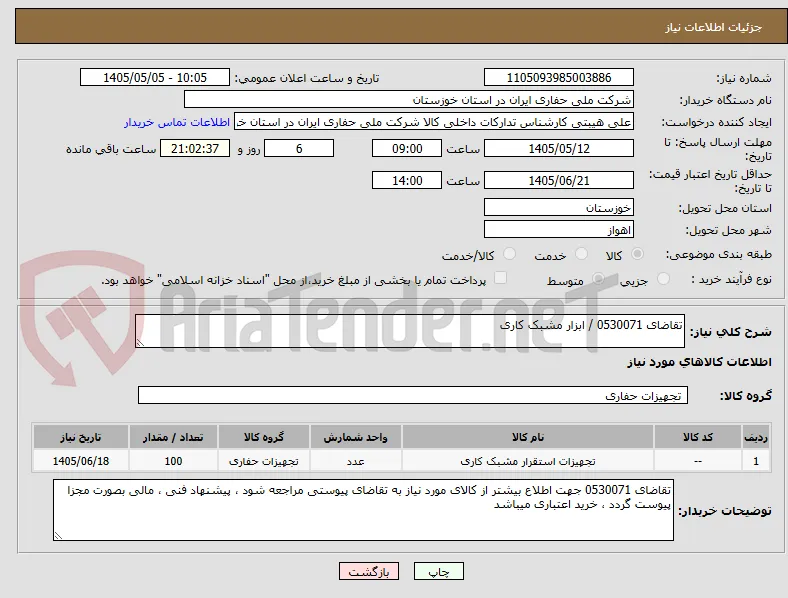Image resolution: width=788 pixels, height=598 pixels.
Task: Click buyer notes text area
Action: (363, 510)
